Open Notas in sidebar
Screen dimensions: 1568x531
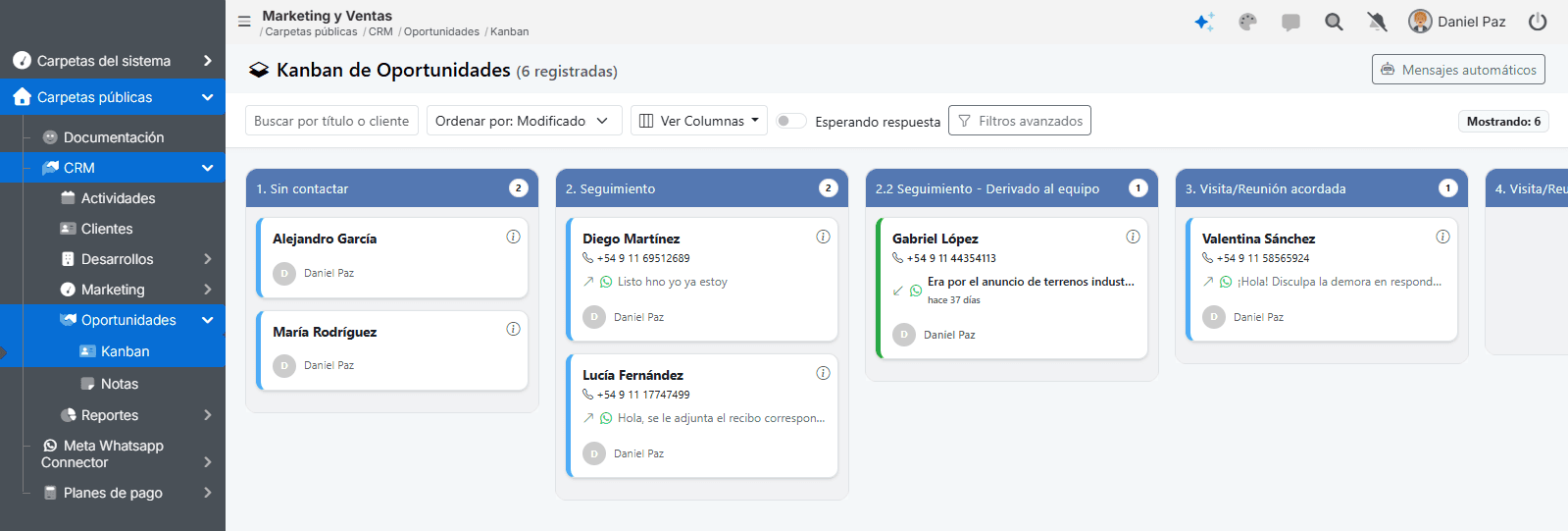120,384
